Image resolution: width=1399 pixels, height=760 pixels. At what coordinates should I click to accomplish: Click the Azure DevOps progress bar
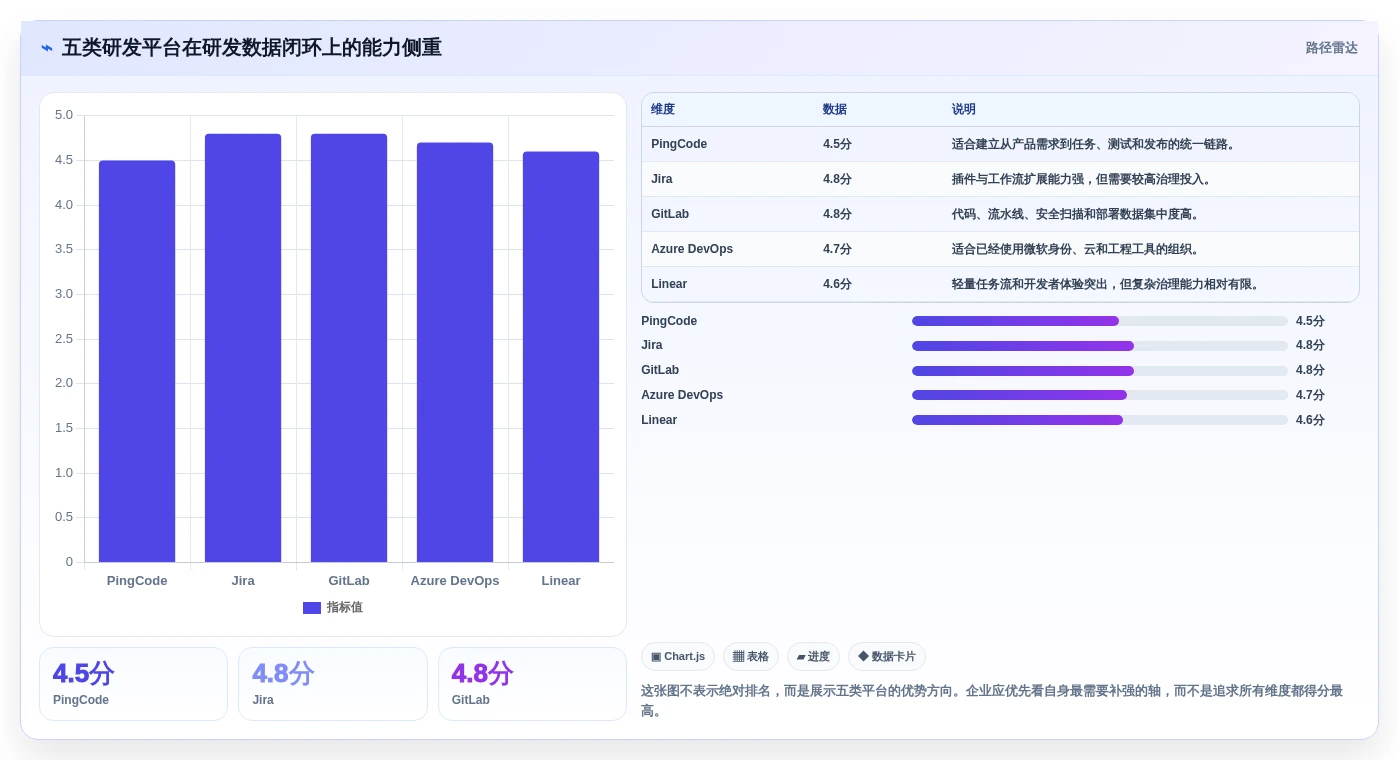[x=1100, y=395]
